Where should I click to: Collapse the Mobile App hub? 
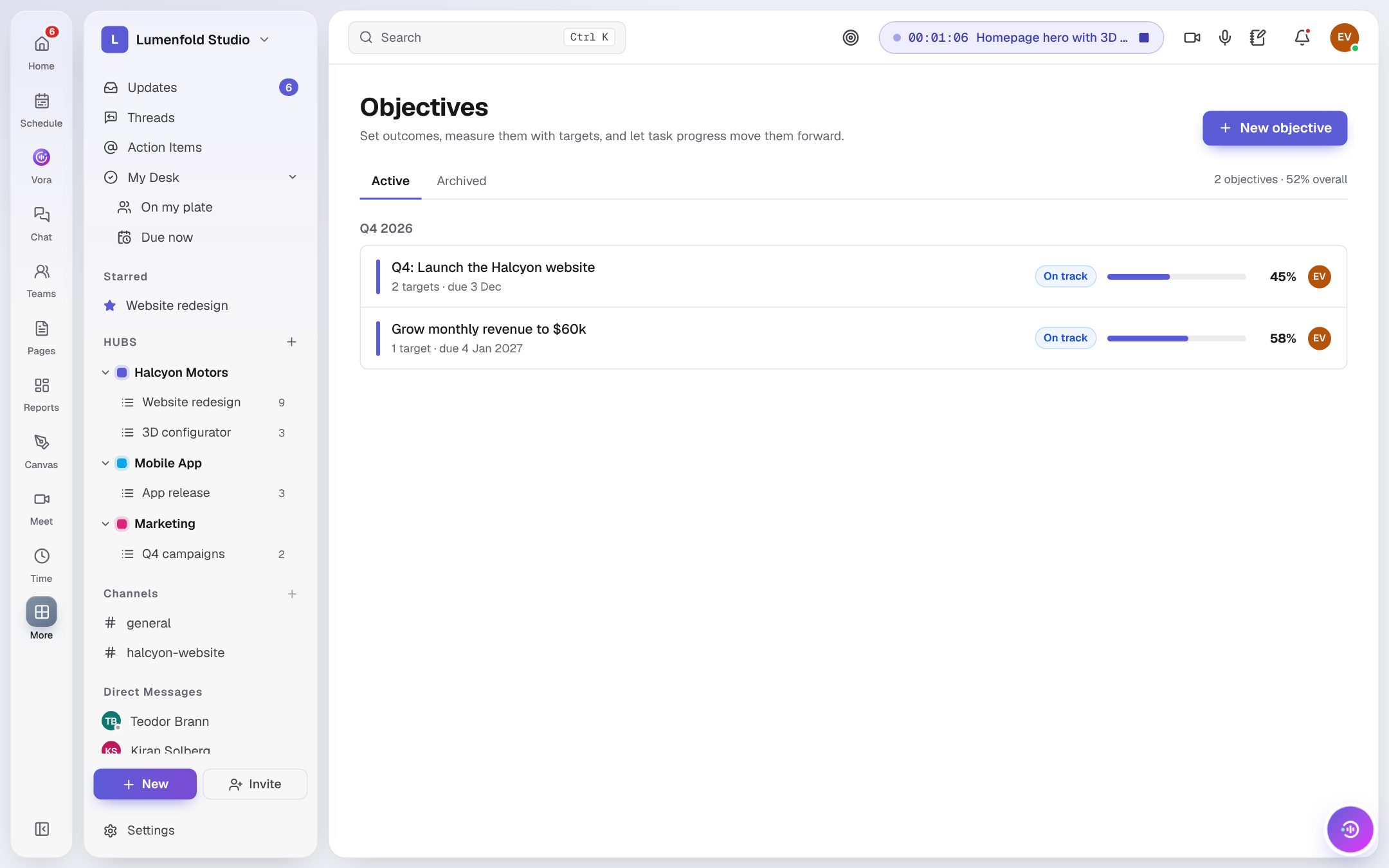[105, 463]
